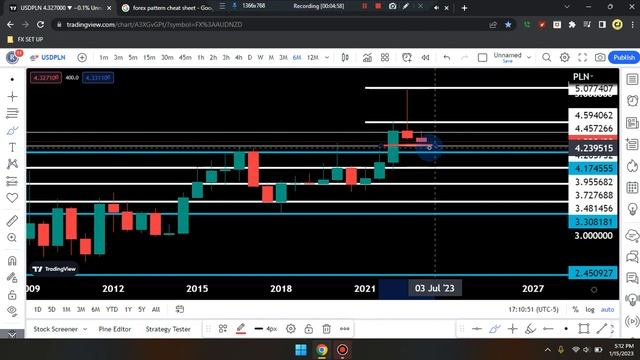Click the Publish button
Viewport: 640px width, 360px height.
[x=624, y=58]
